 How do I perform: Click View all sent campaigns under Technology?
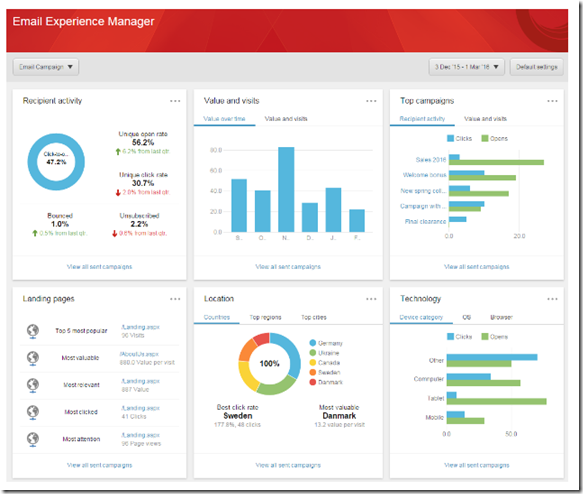[477, 465]
